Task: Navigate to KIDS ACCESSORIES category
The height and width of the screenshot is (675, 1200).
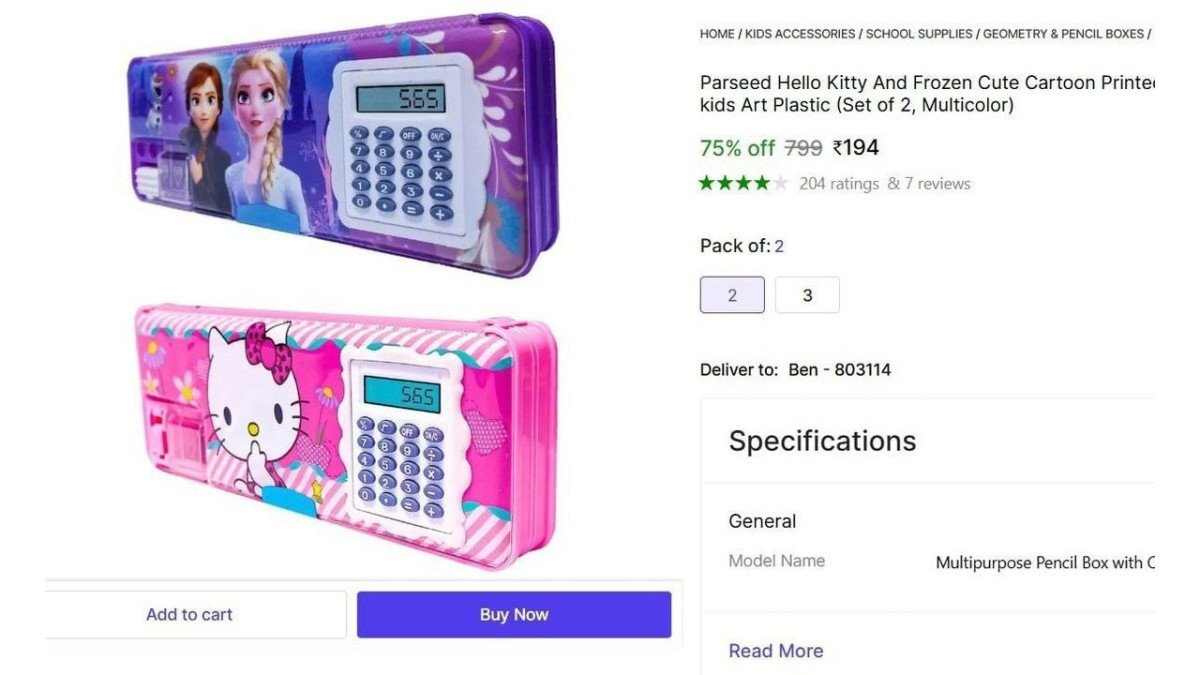Action: (x=798, y=33)
